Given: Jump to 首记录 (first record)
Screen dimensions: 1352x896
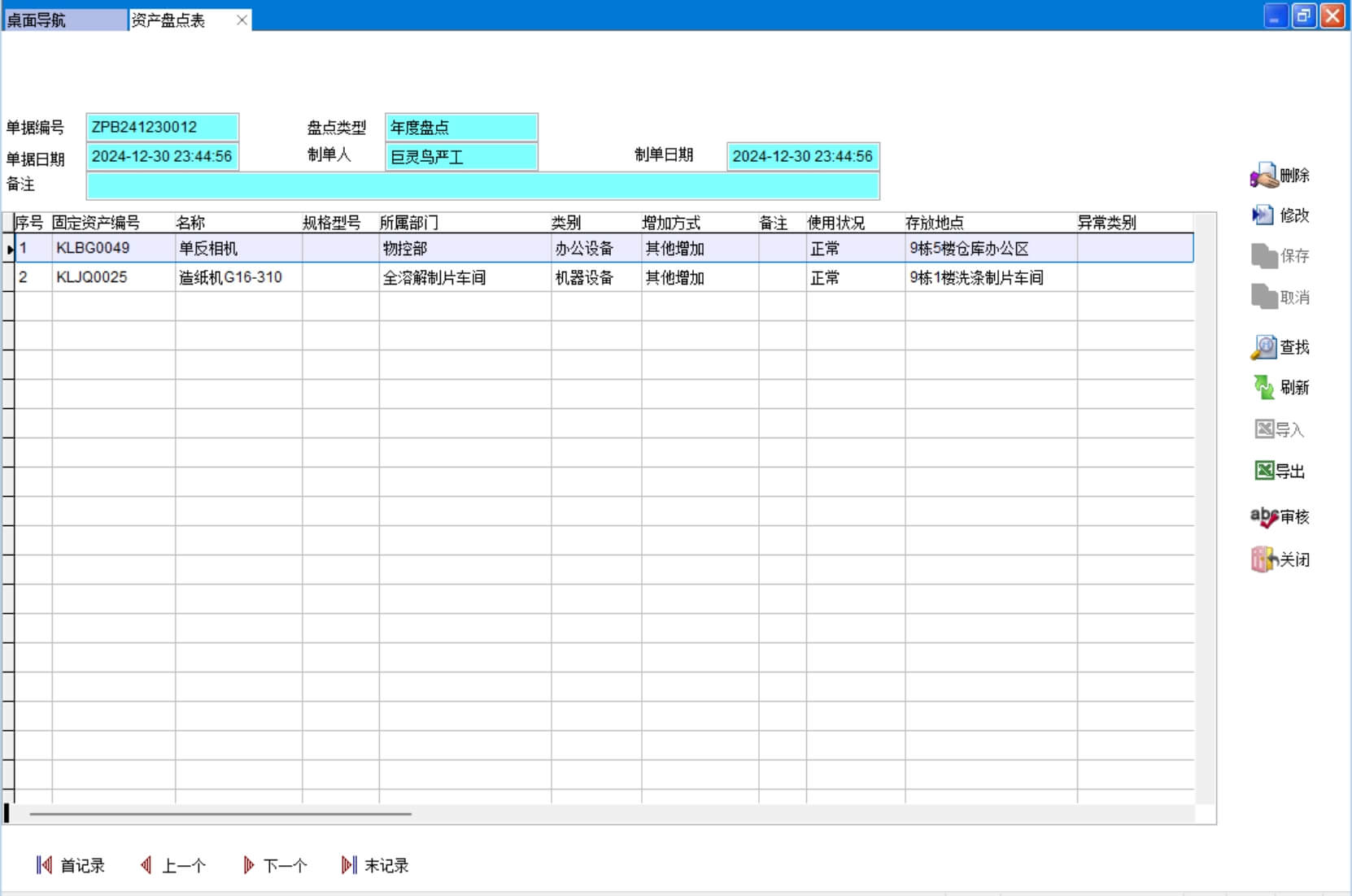Looking at the screenshot, I should click(45, 866).
